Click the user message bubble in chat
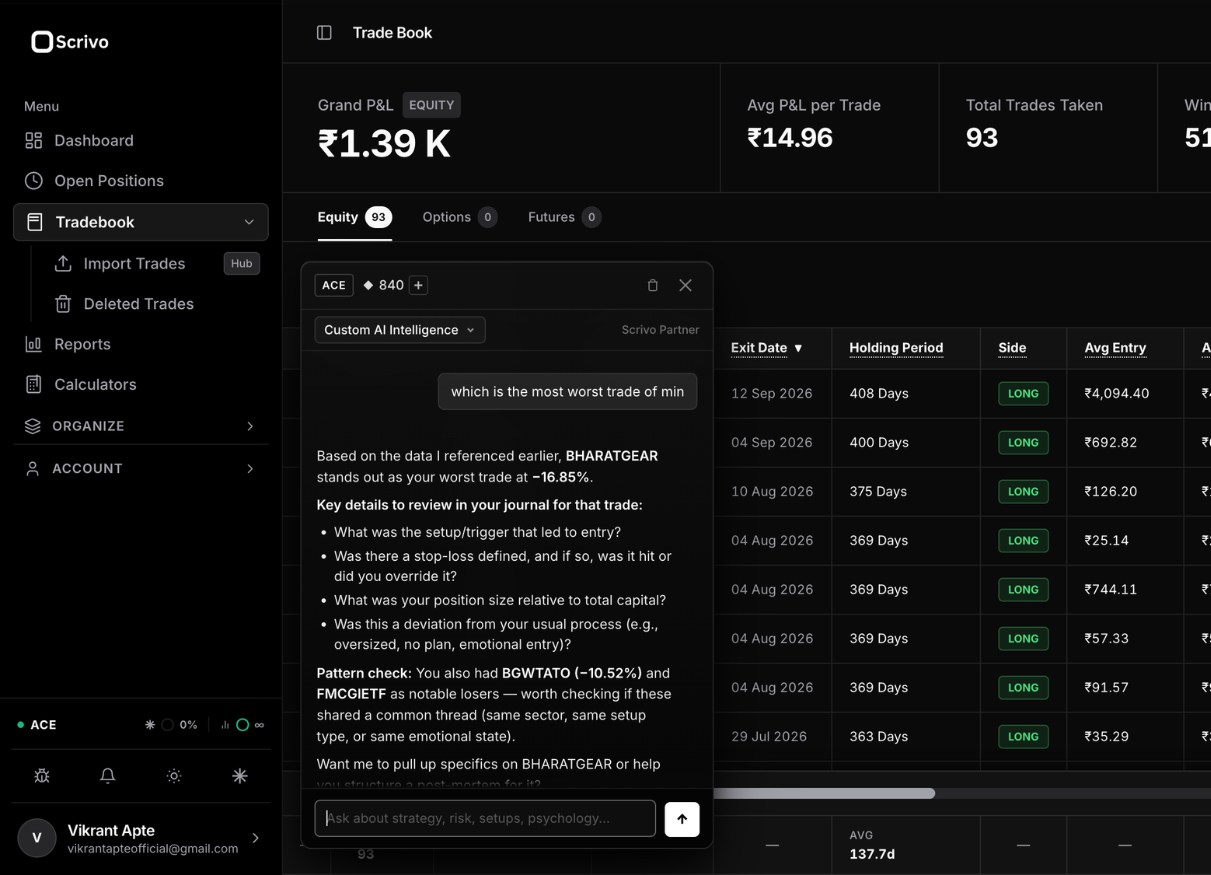The width and height of the screenshot is (1211, 875). 567,392
